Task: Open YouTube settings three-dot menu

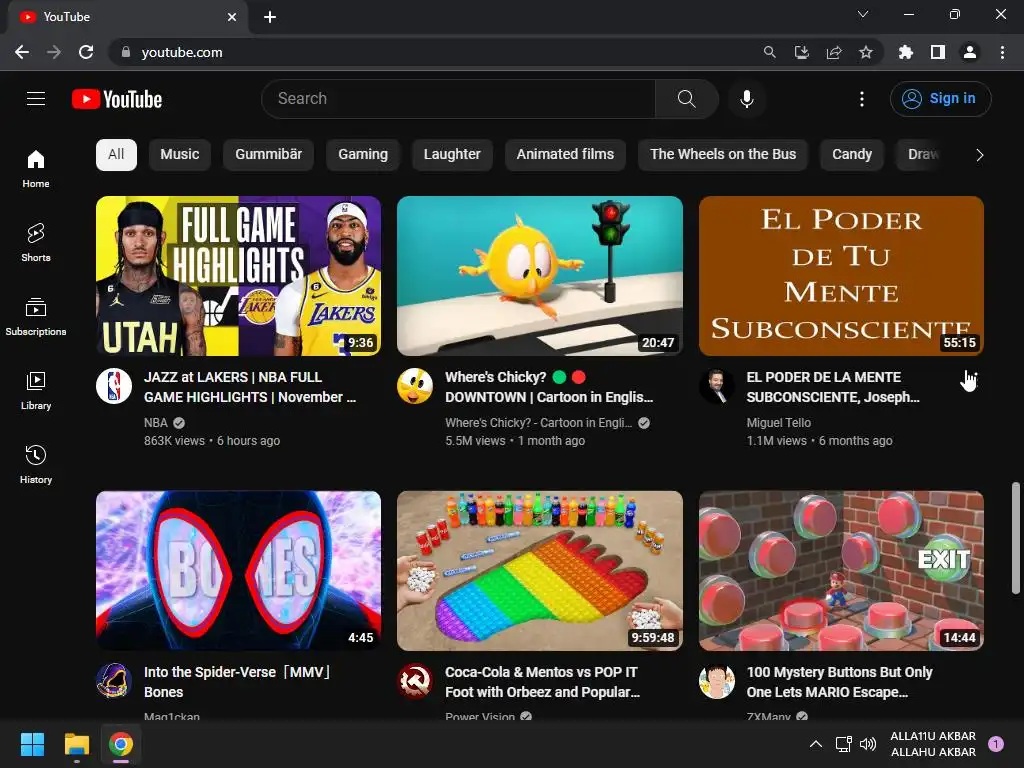Action: click(861, 99)
